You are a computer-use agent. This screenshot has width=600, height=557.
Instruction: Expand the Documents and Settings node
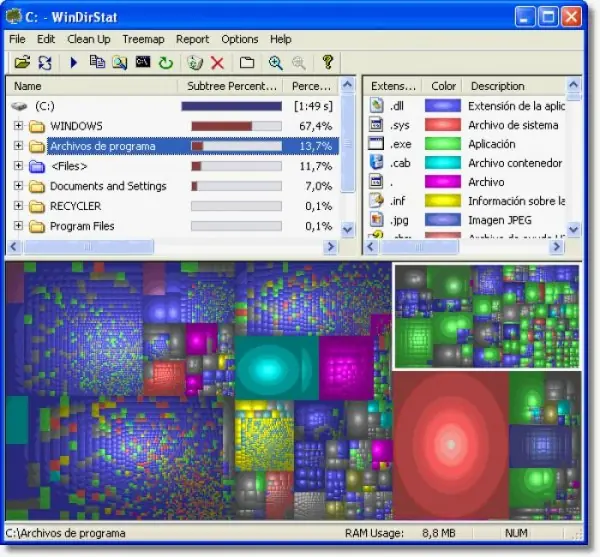(18, 186)
